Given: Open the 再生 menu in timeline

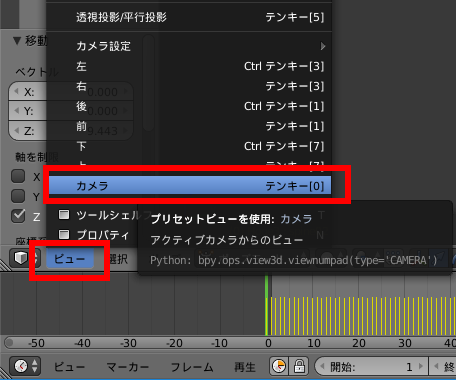Looking at the screenshot, I should point(245,367).
